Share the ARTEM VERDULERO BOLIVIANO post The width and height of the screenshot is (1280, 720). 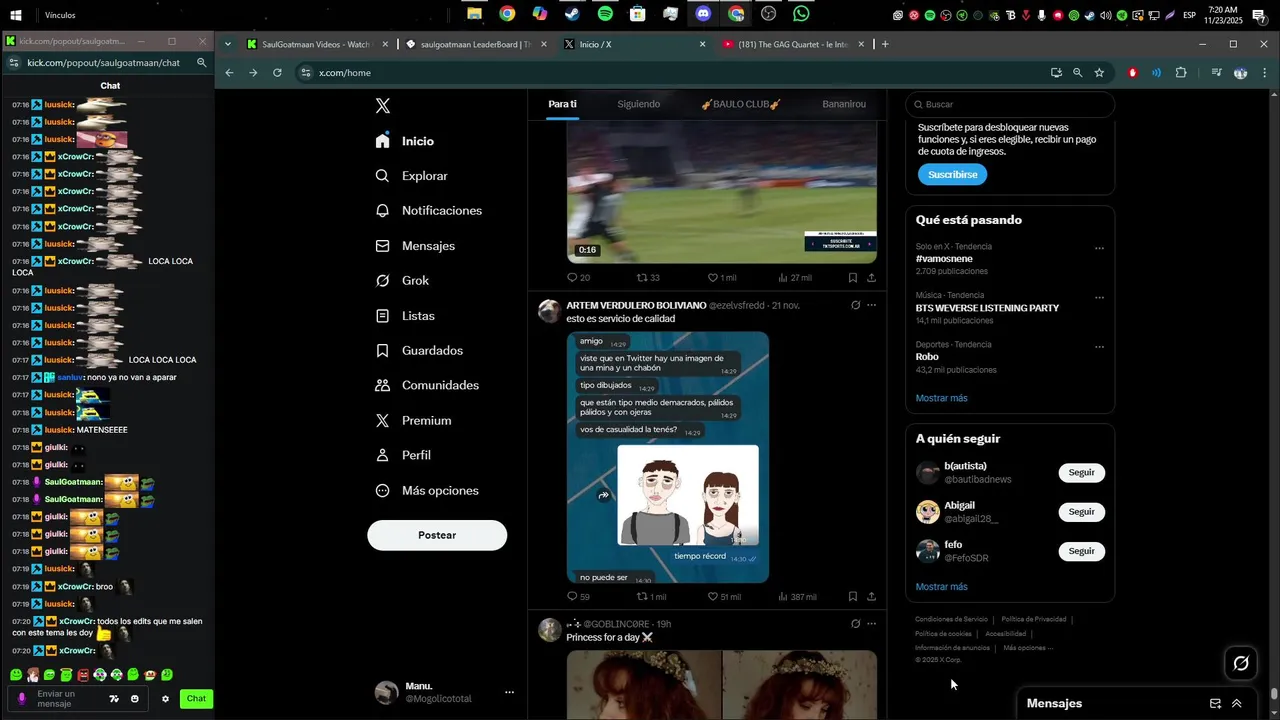coord(872,597)
